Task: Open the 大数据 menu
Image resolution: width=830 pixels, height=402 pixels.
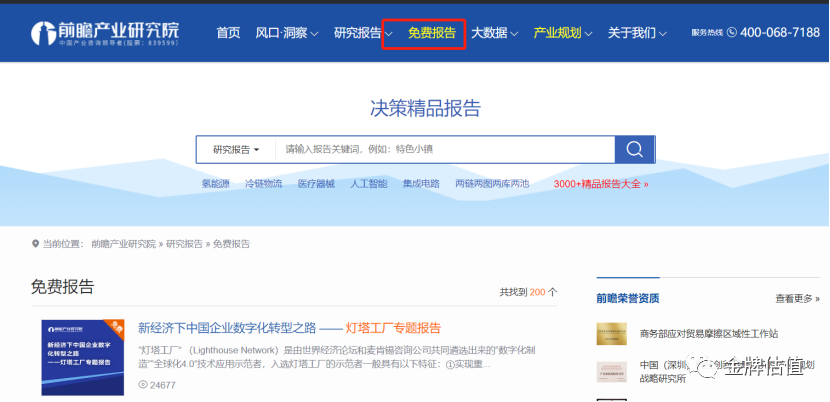Action: click(489, 33)
